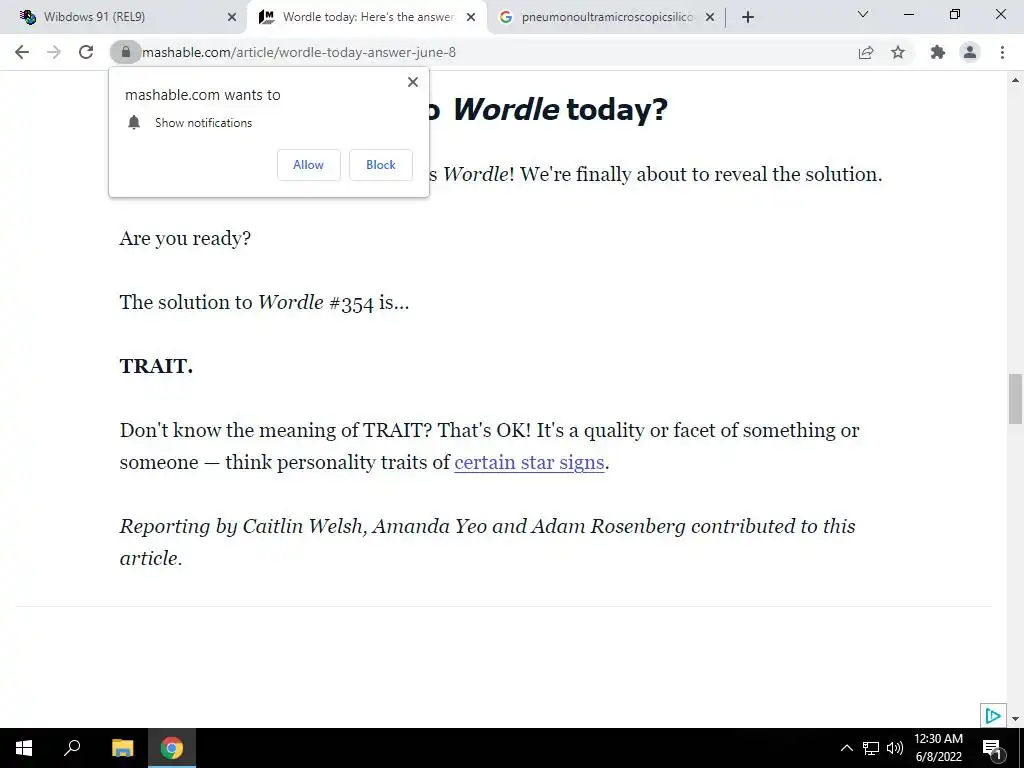Open the notification center icon
The height and width of the screenshot is (768, 1024).
(992, 748)
